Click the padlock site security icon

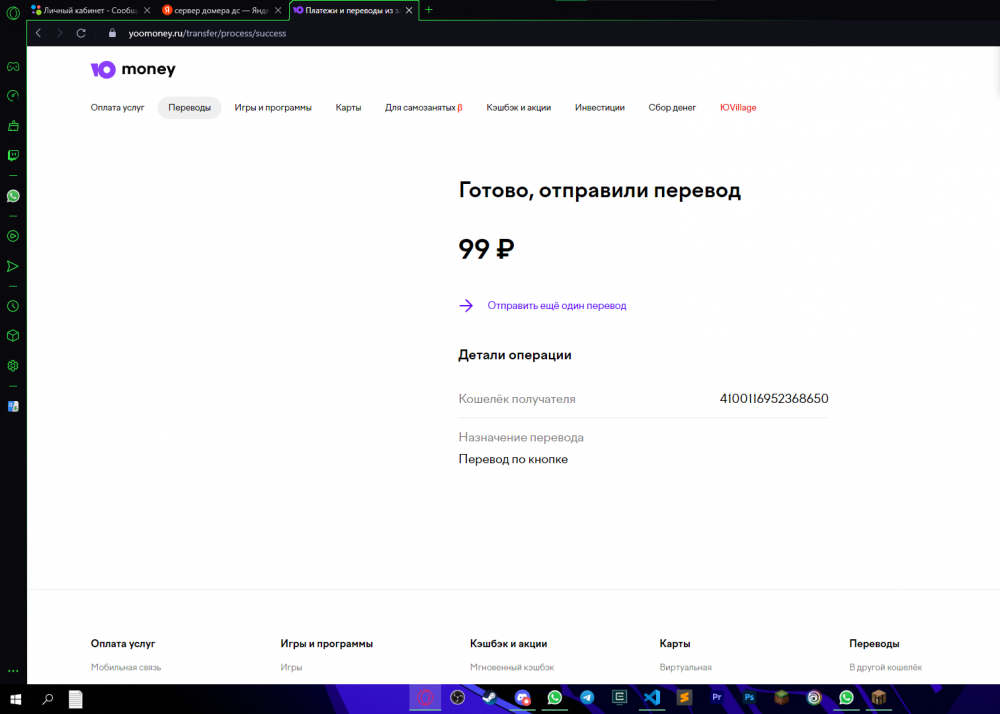point(112,33)
